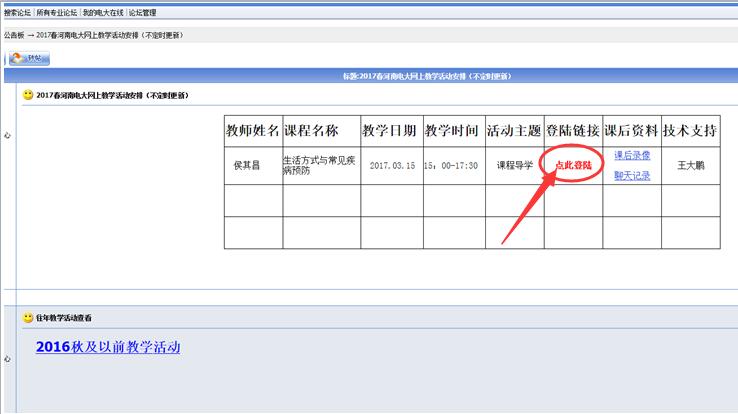
Task: Click 公告板 breadcrumb link
Action: coord(15,35)
